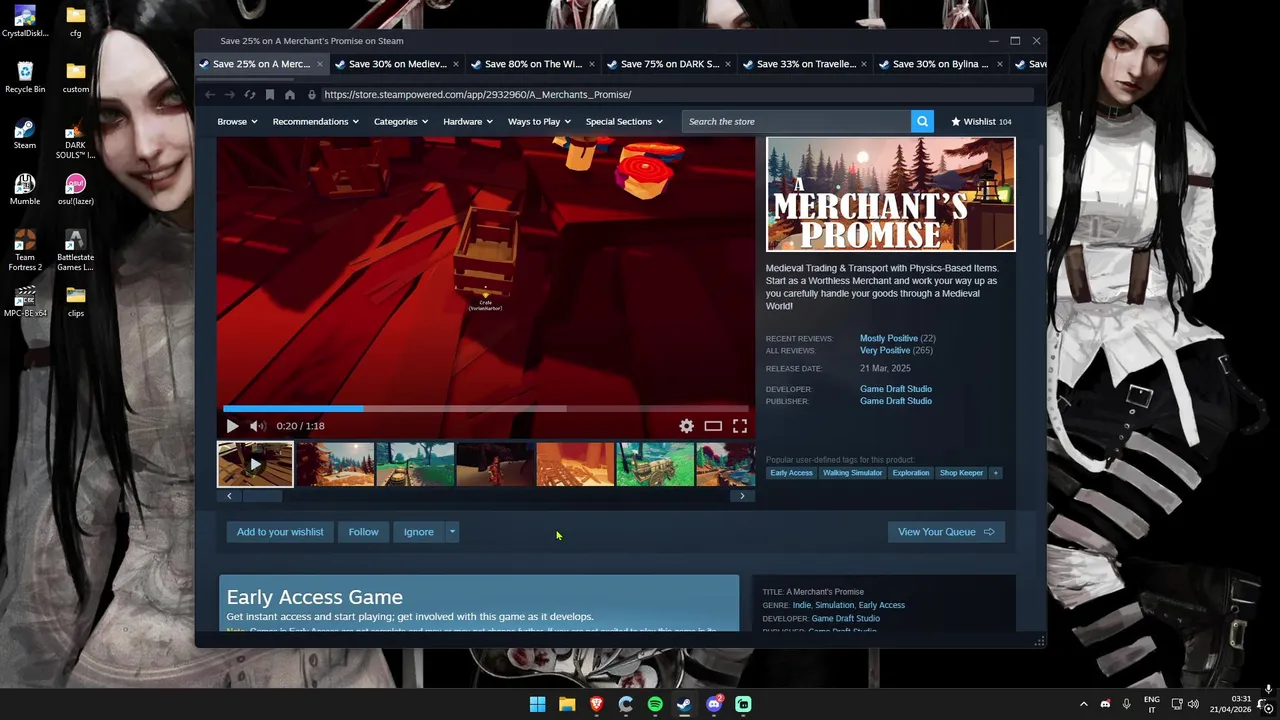
Task: Open Brave browser from taskbar
Action: tap(596, 704)
